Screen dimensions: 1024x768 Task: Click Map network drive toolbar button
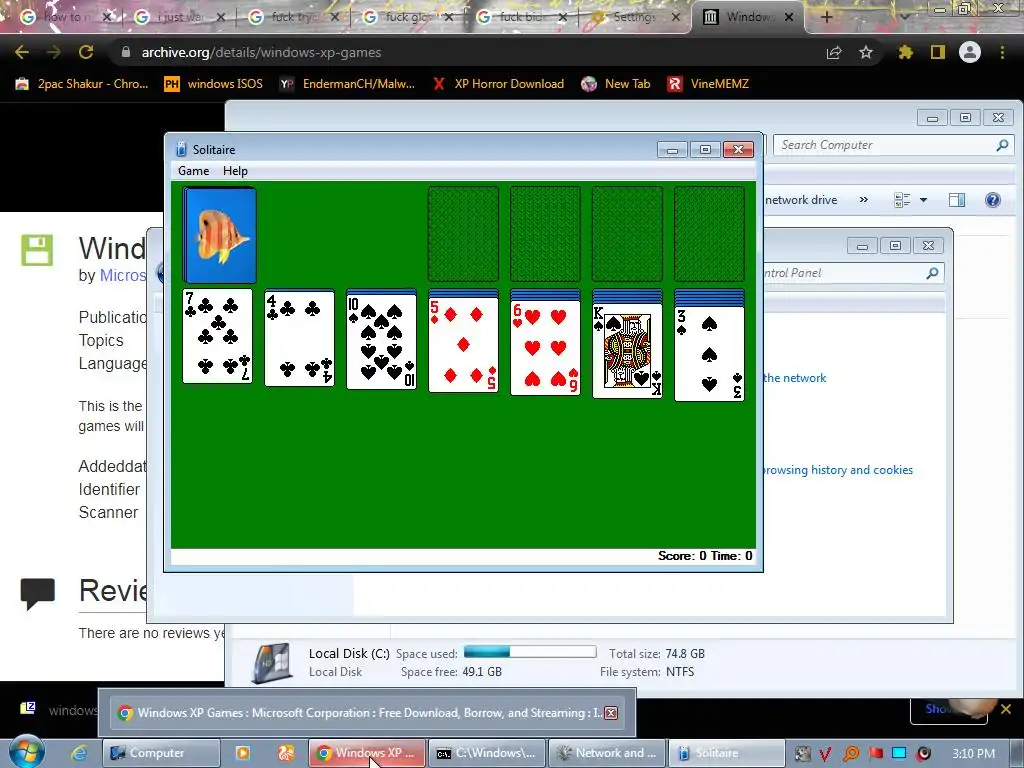[x=801, y=200]
